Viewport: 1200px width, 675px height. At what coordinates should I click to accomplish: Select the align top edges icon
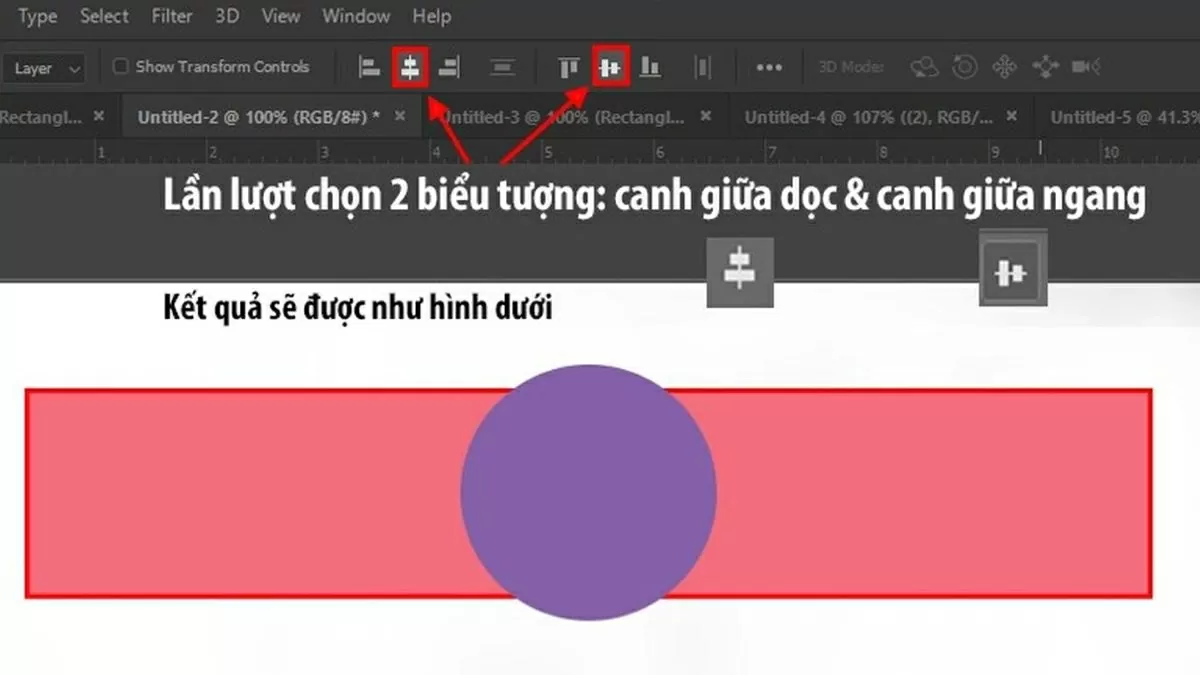tap(570, 68)
